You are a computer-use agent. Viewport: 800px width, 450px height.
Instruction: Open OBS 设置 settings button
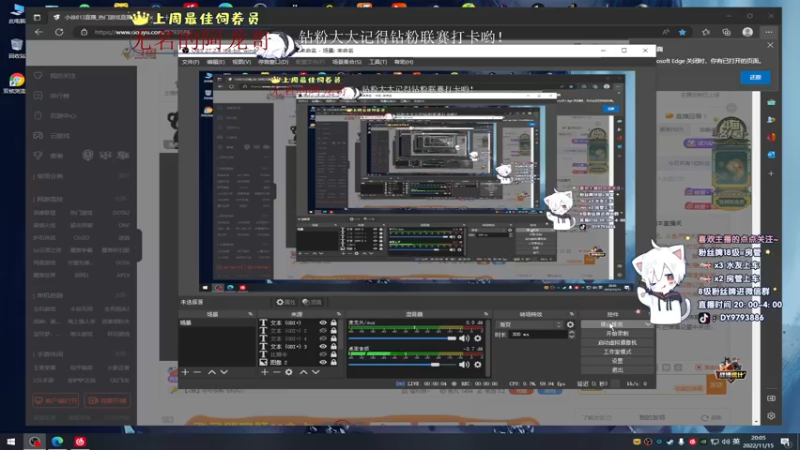617,361
